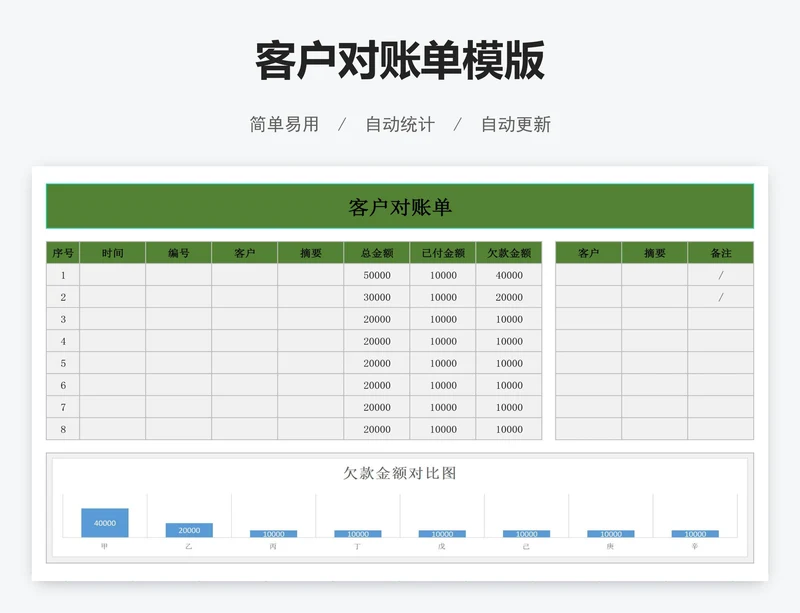Click 客户 header in the right table
Viewport: 800px width, 613px height.
(588, 253)
